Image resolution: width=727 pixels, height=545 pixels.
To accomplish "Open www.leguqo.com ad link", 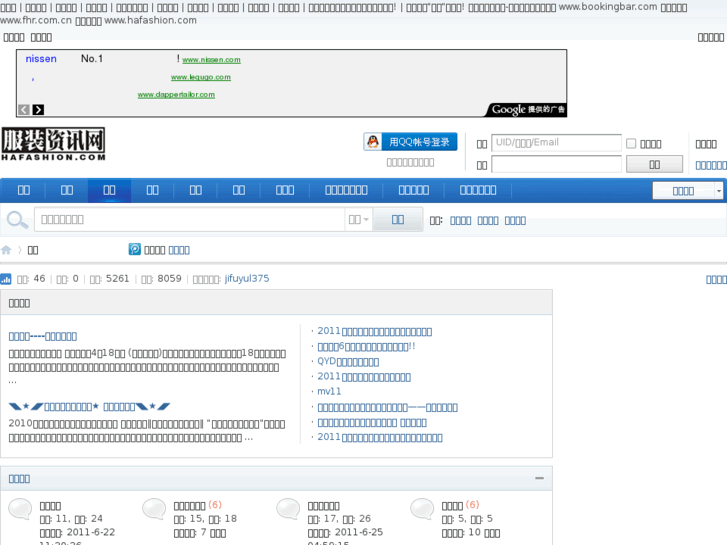I will (201, 77).
